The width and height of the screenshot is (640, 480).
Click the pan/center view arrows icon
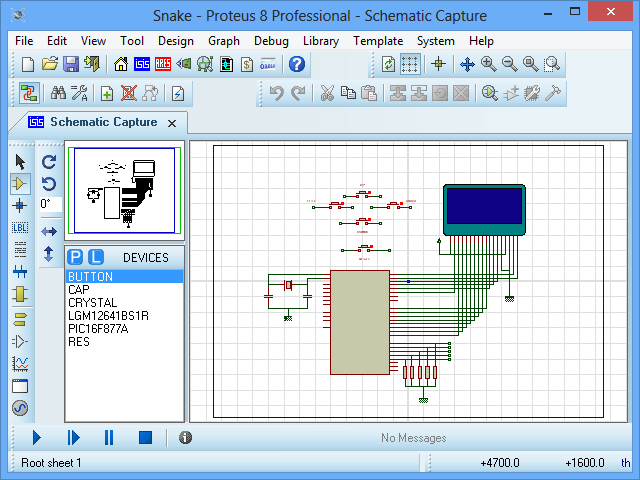(467, 64)
